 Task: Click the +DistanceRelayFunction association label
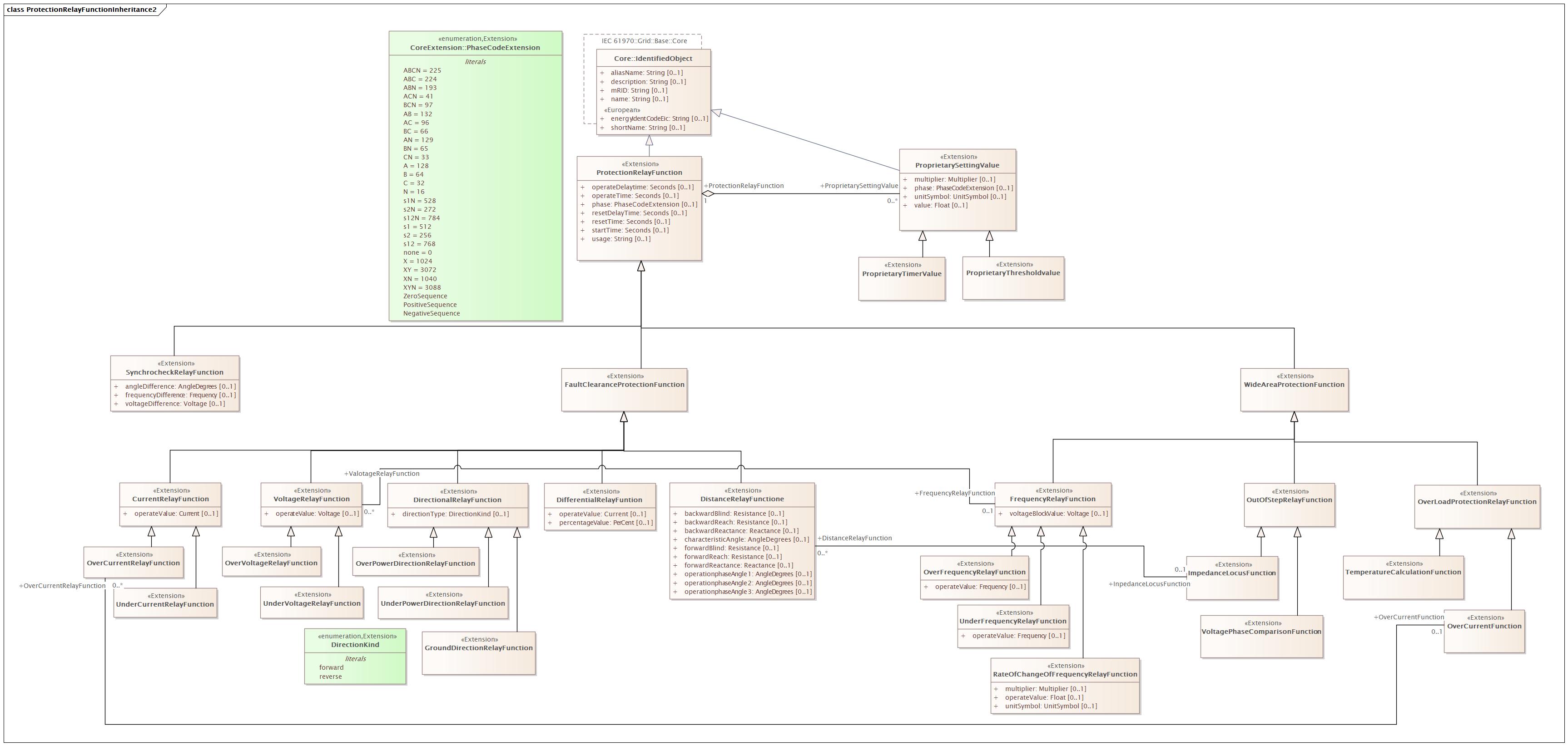[854, 538]
